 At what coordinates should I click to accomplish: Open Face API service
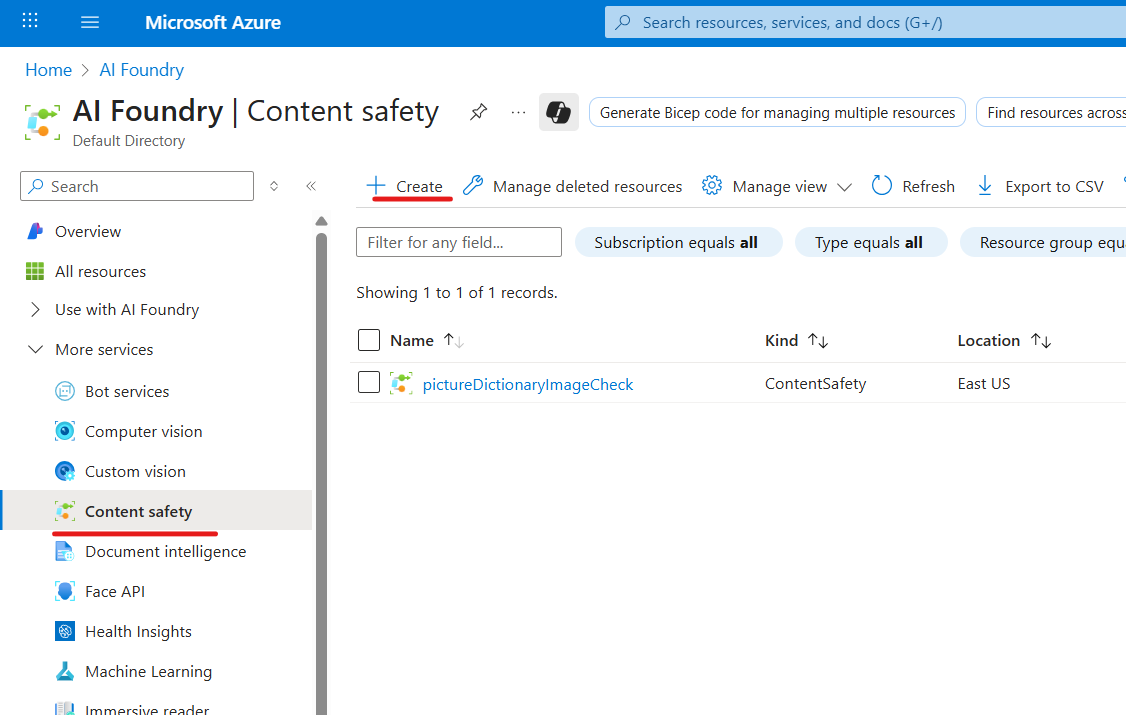[x=115, y=592]
